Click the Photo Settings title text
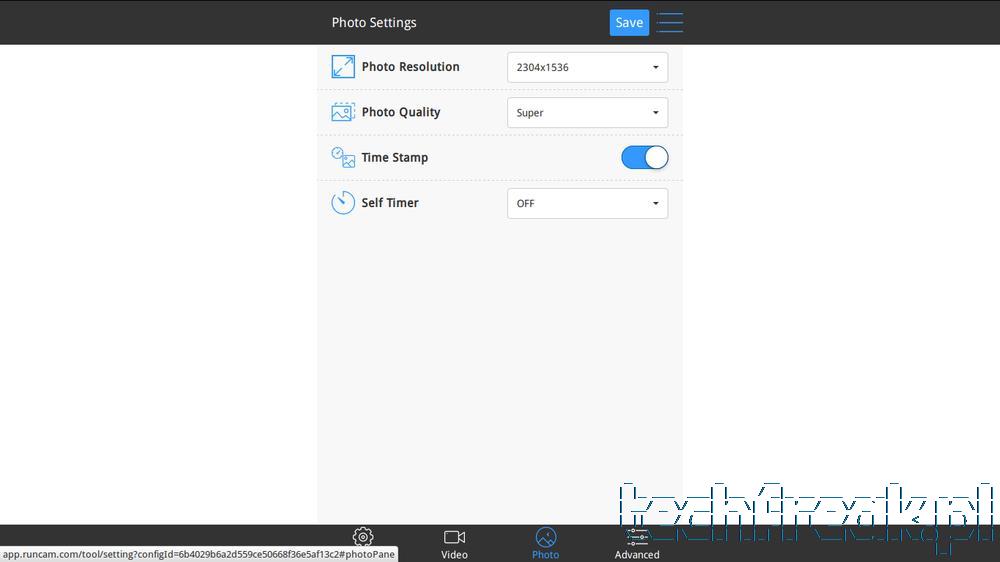 [x=374, y=22]
